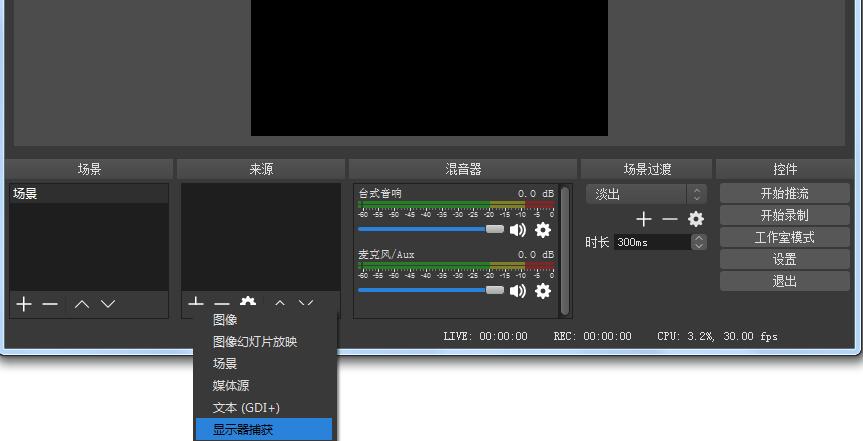Adjust the 麦克风/Aux volume slider
863x441 pixels.
[x=431, y=290]
